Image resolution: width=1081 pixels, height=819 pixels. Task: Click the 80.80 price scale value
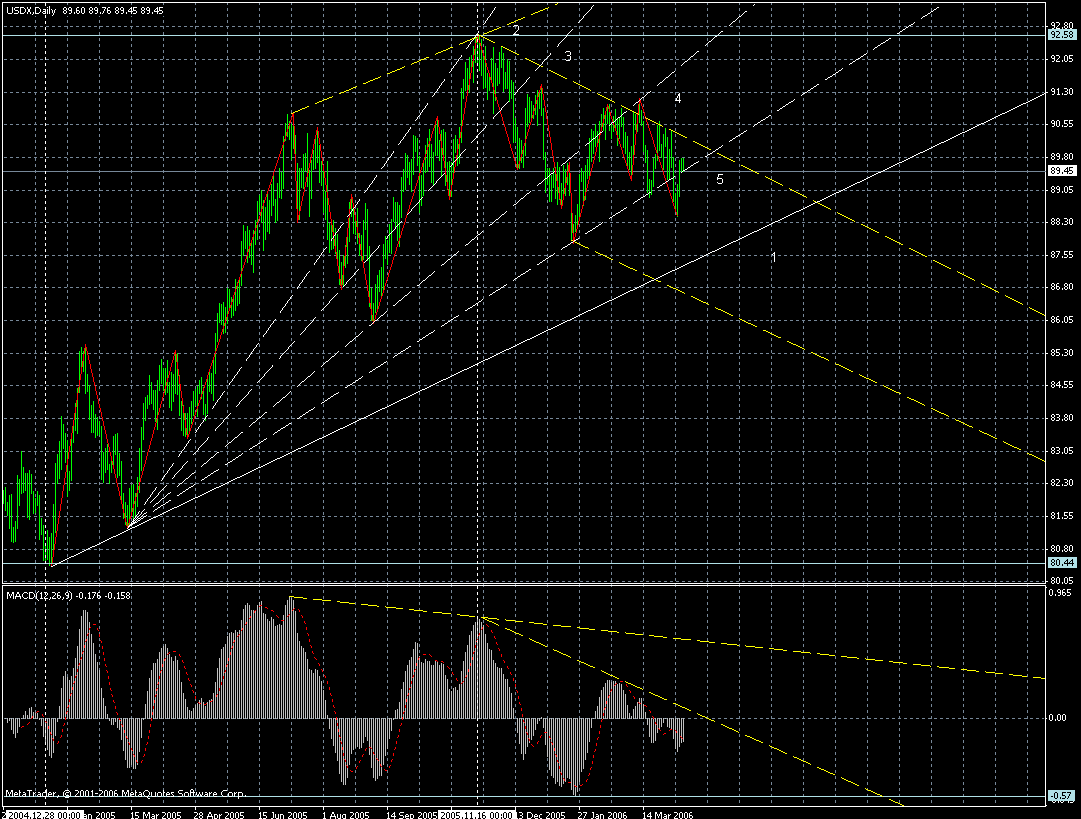(1062, 549)
